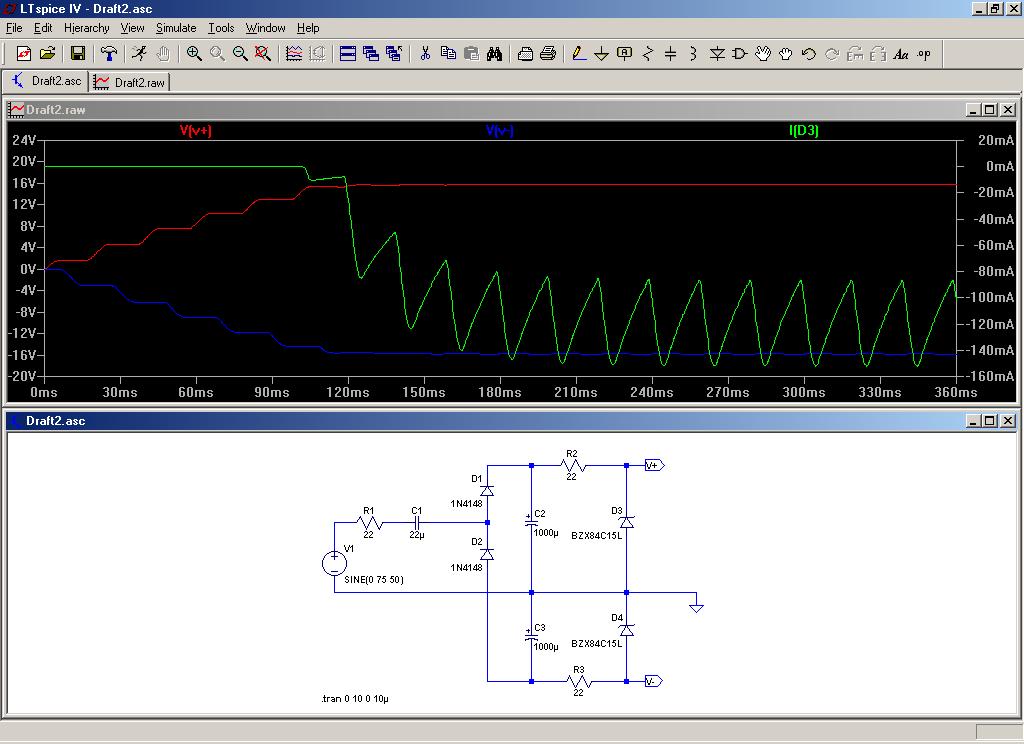
Task: Click the SINE(0 75 50) source text
Action: [x=374, y=579]
